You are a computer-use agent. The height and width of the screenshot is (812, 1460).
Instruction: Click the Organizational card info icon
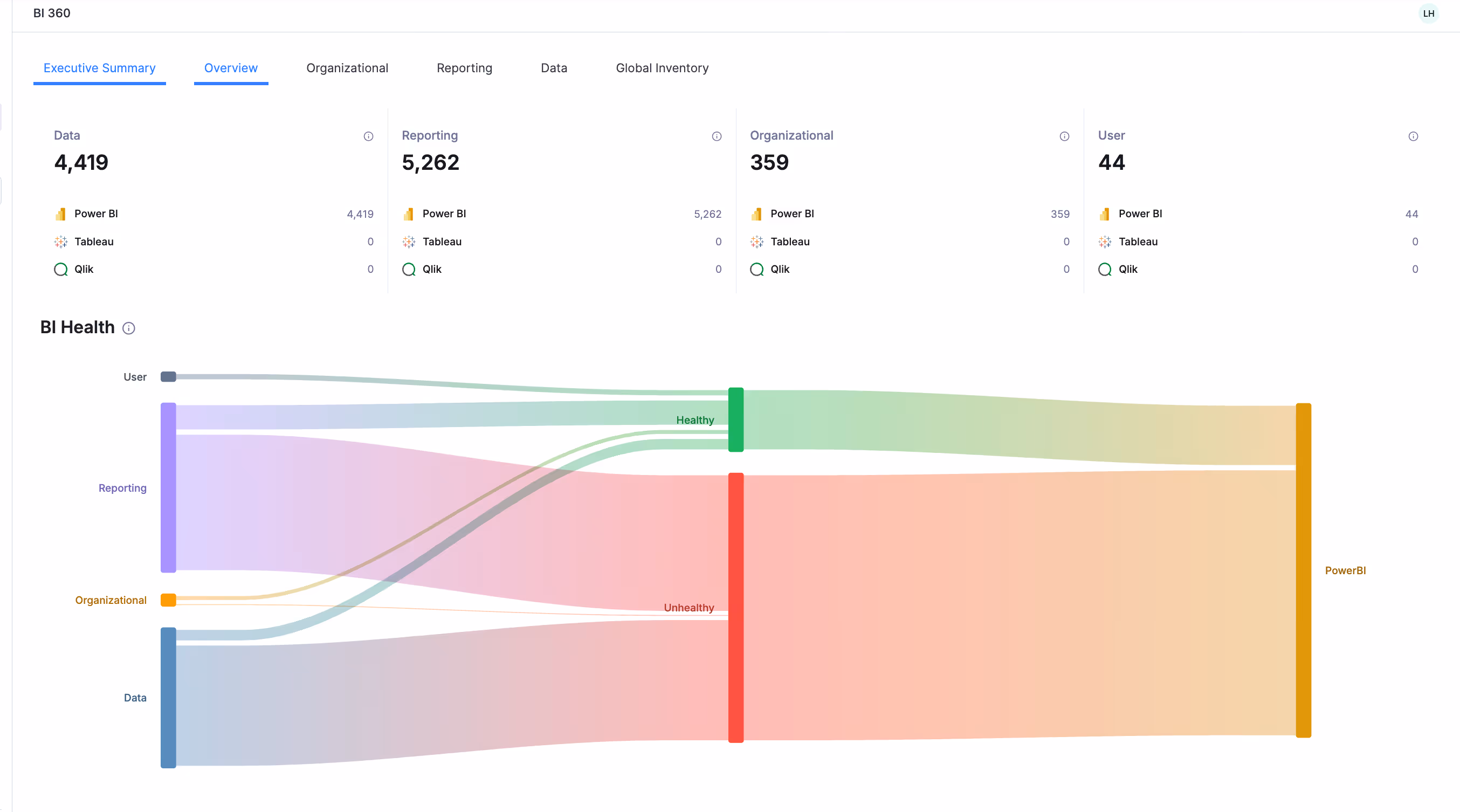click(x=1064, y=136)
